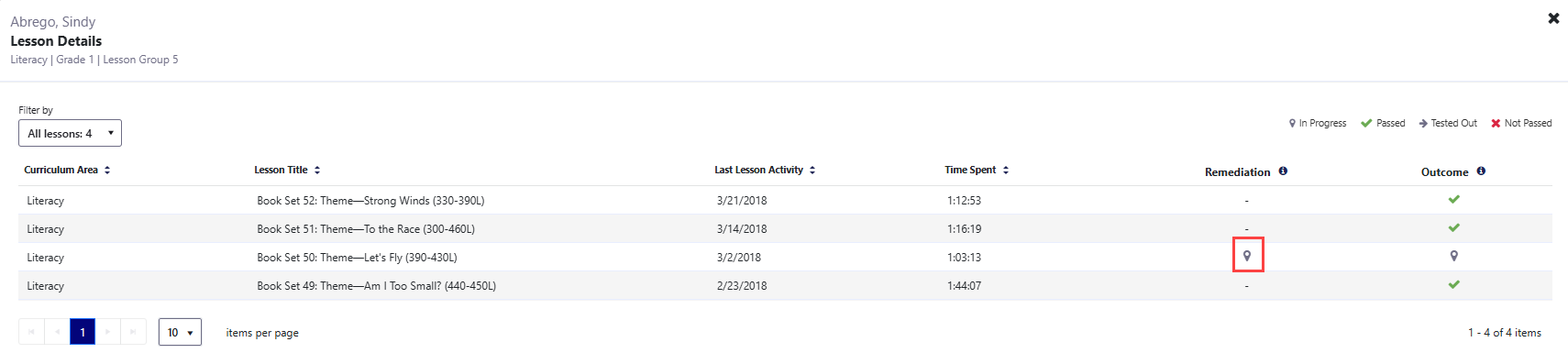Click passed checkmark for Book Set 52
This screenshot has width=1568, height=364.
point(1453,199)
